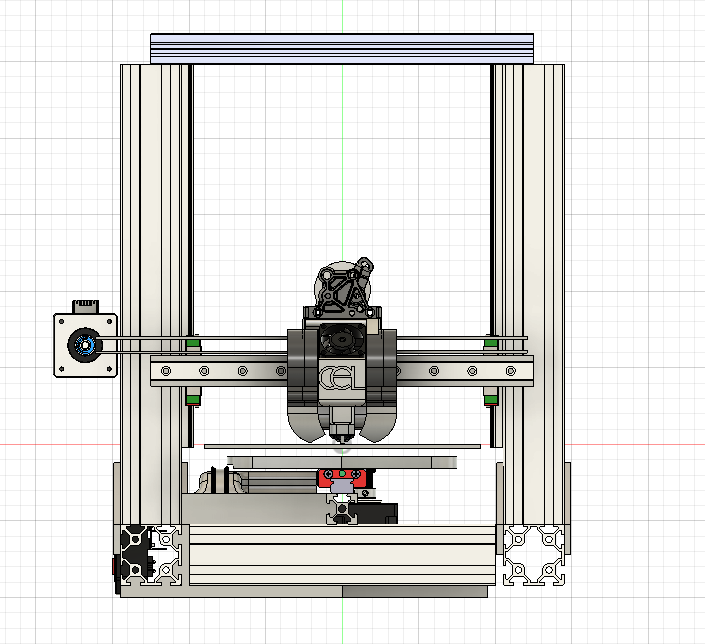Click the CEL logo on the print head
705x644 pixels.
[x=335, y=378]
